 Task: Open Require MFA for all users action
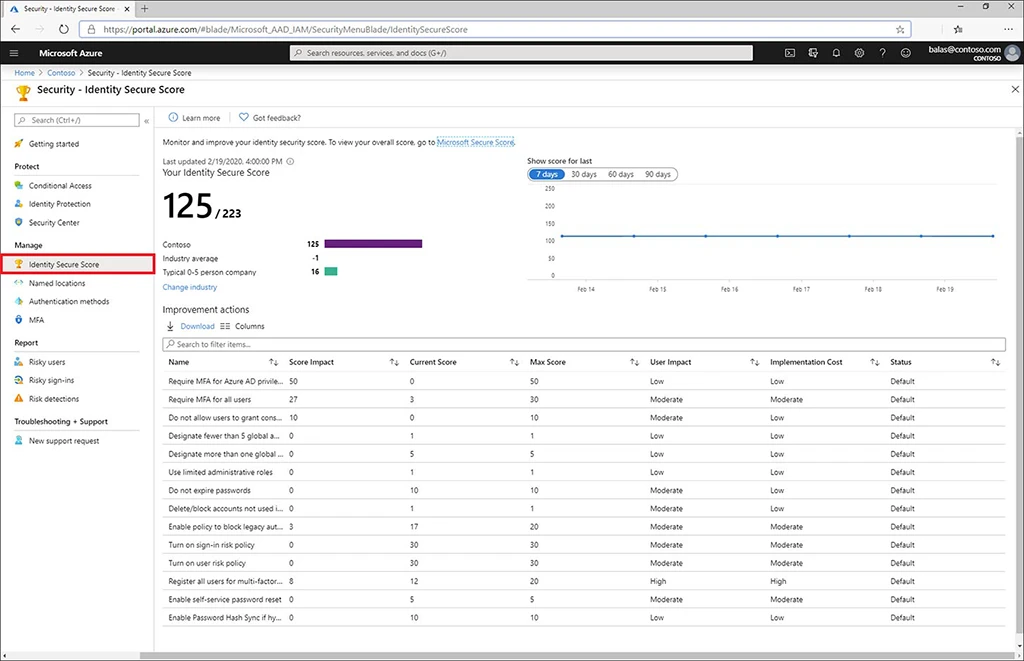210,400
